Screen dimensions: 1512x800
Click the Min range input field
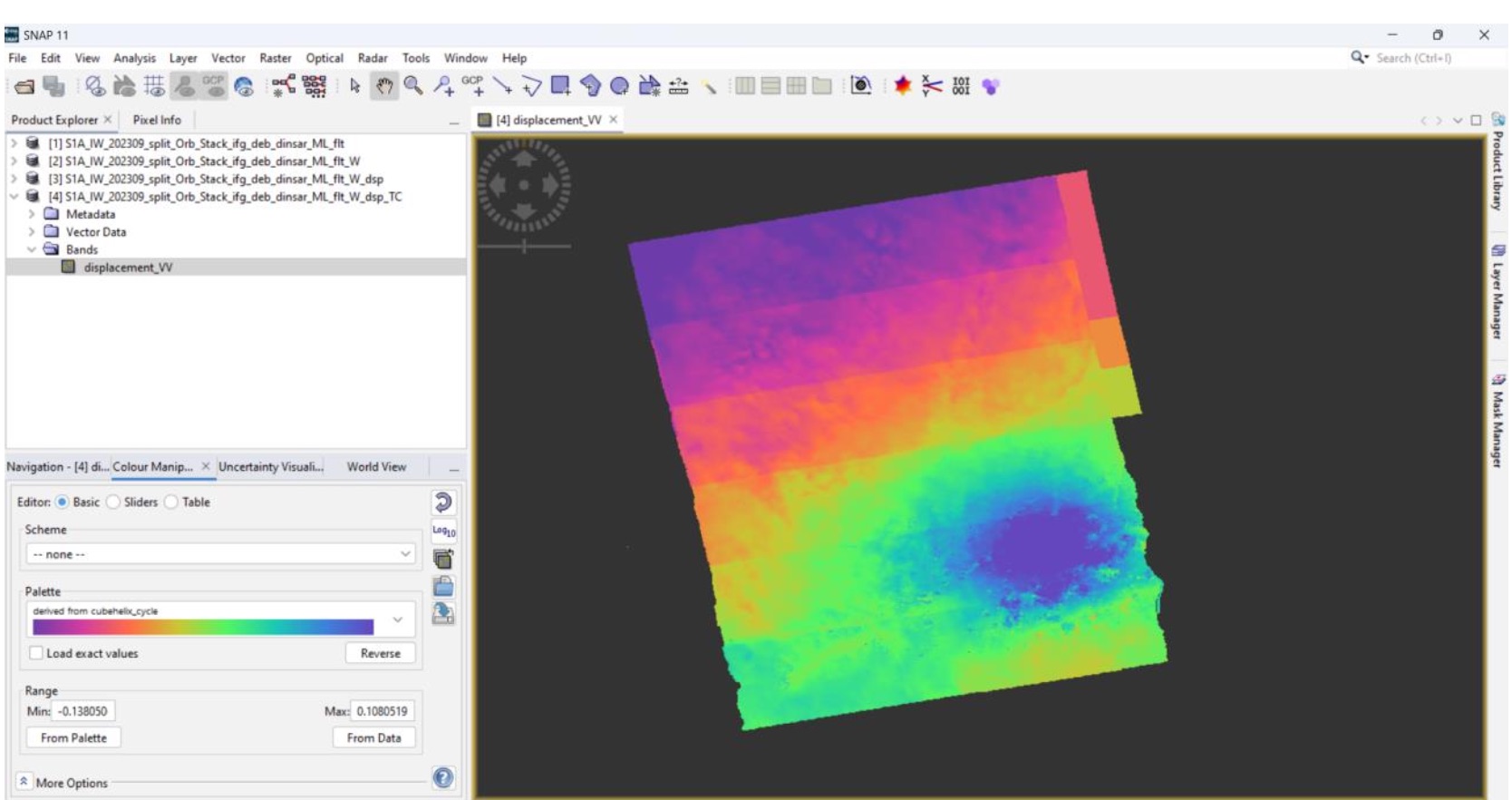[x=83, y=711]
